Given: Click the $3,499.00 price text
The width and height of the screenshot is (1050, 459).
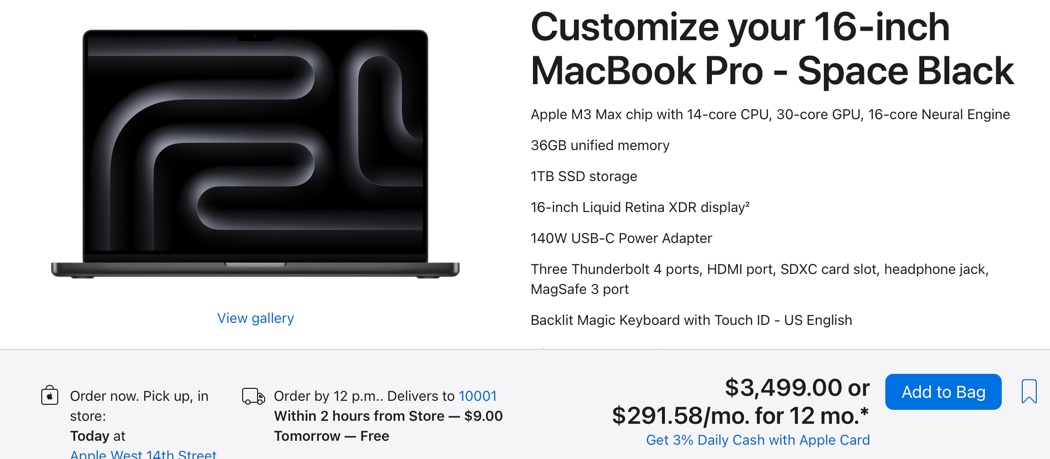Looking at the screenshot, I should point(783,387).
